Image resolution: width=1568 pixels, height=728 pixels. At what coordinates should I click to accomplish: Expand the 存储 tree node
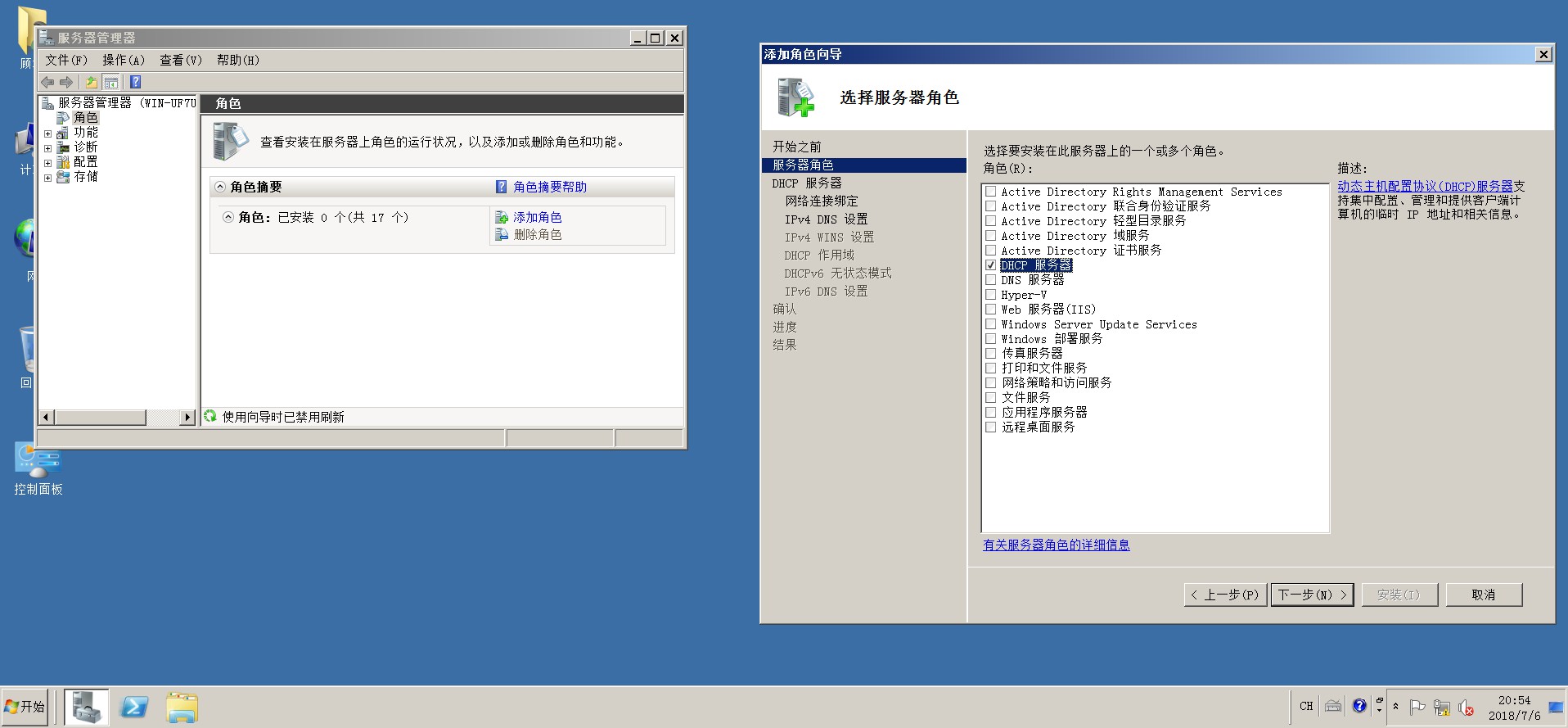tap(47, 178)
